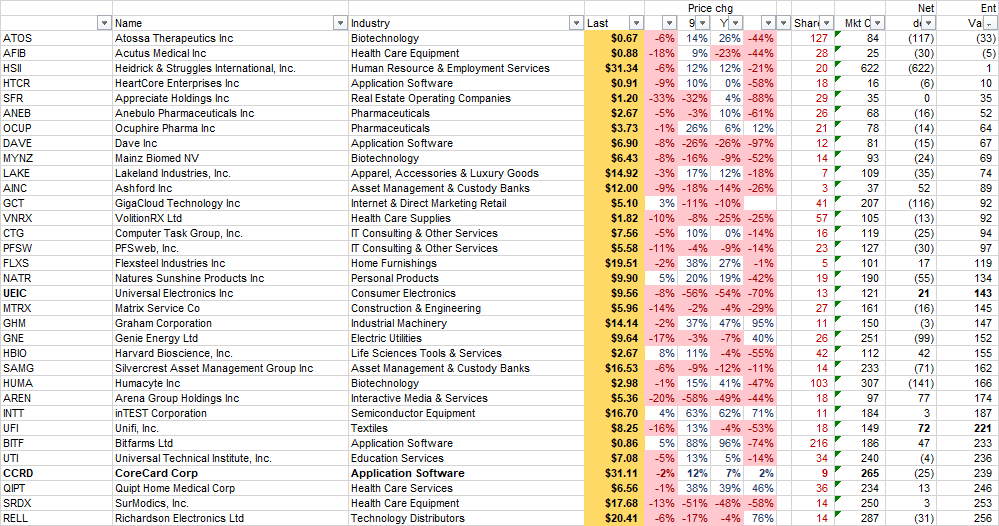Click 'Life Sciences Tools & Services' cell
Screen dimensions: 999x526
pyautogui.click(x=466, y=353)
